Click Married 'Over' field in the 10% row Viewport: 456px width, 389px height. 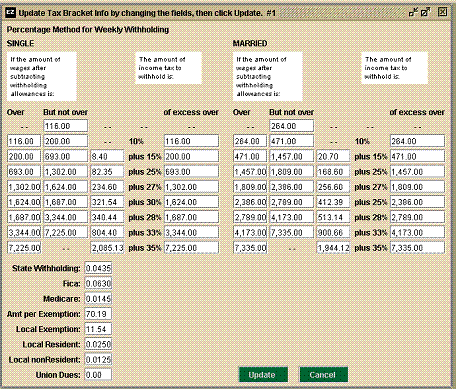pyautogui.click(x=250, y=141)
